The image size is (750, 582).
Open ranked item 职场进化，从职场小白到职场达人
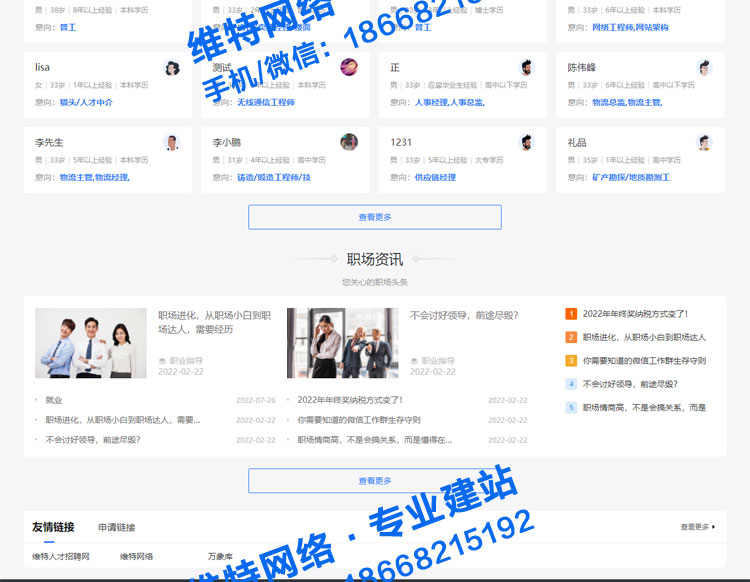(644, 337)
